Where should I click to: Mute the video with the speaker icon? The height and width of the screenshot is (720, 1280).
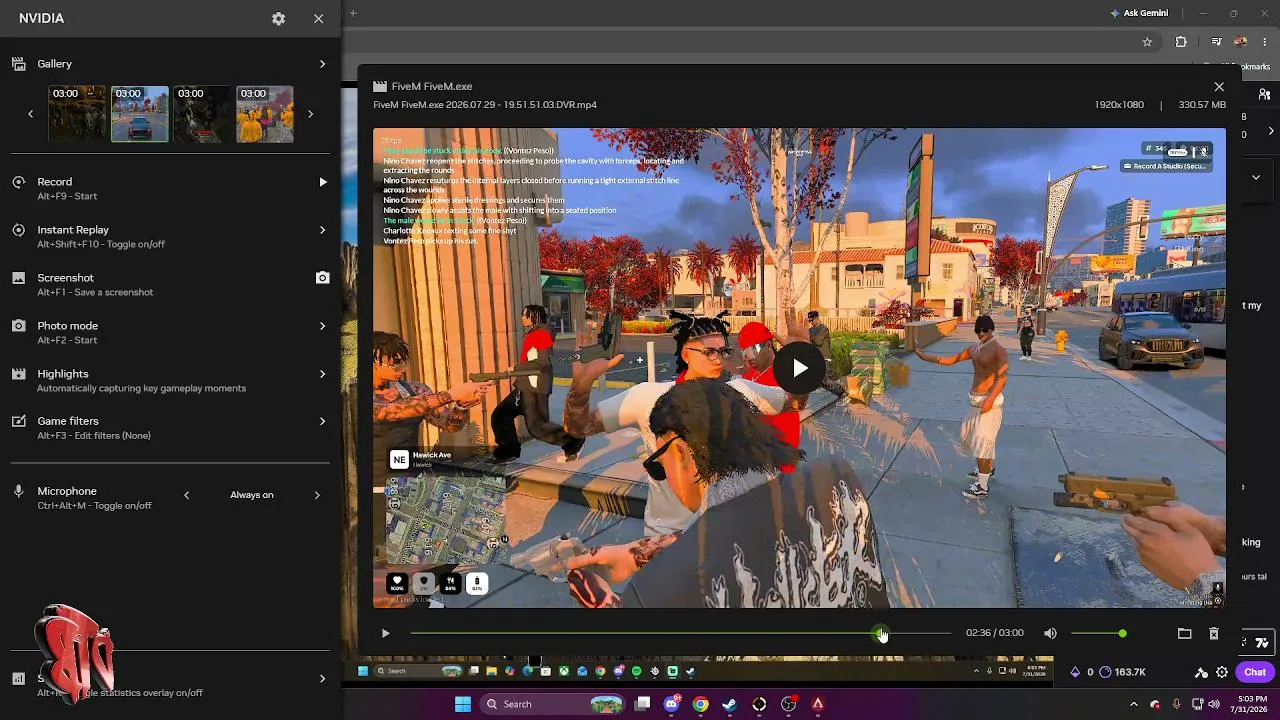1050,633
